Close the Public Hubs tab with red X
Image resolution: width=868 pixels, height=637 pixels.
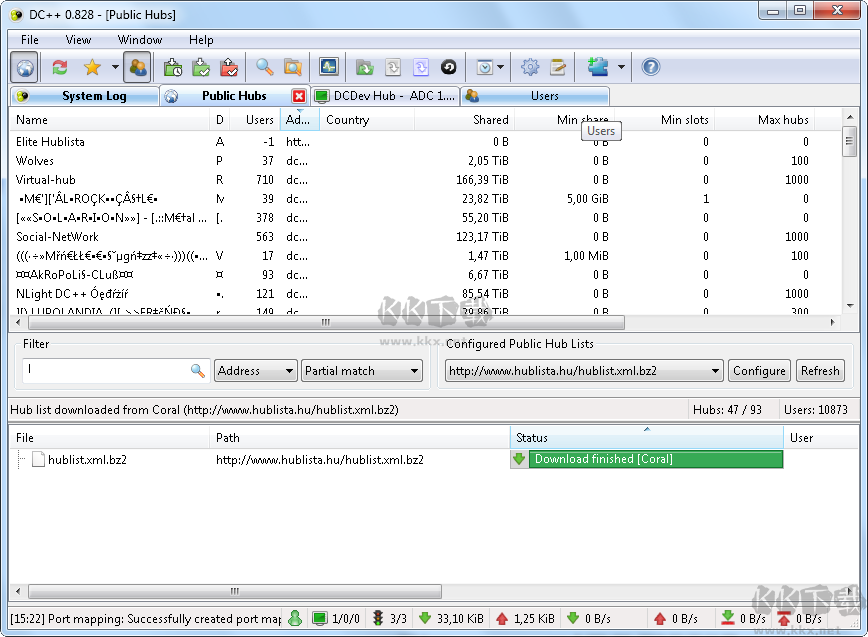(x=298, y=96)
